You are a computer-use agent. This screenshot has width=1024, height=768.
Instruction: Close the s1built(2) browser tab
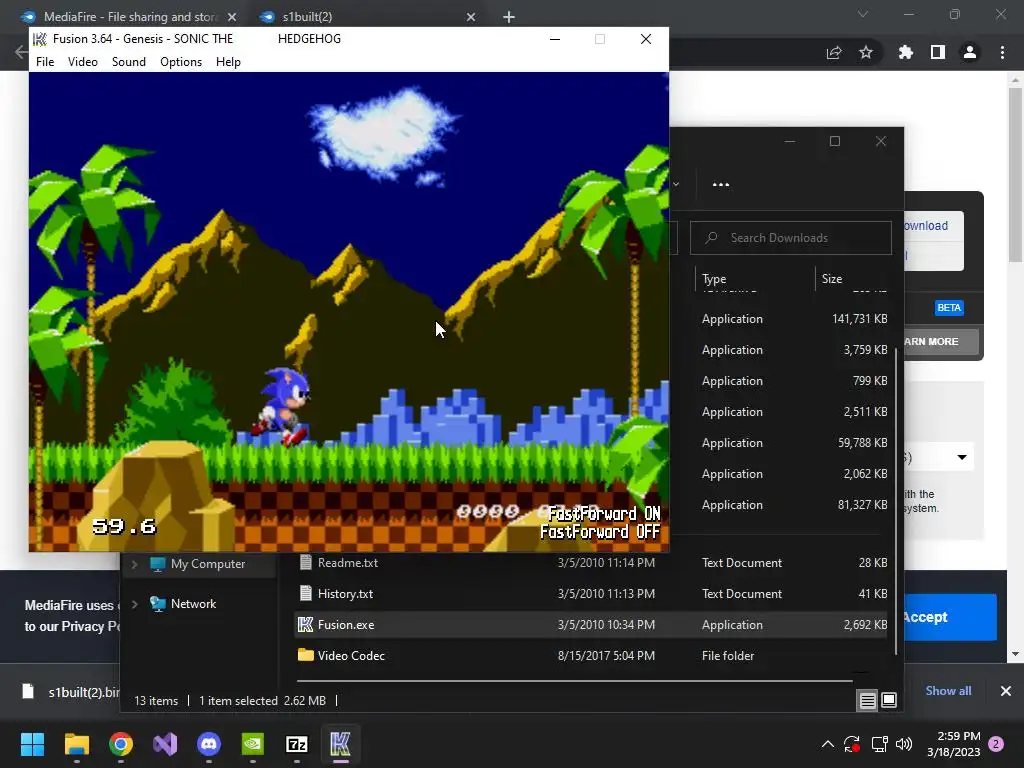tap(471, 17)
